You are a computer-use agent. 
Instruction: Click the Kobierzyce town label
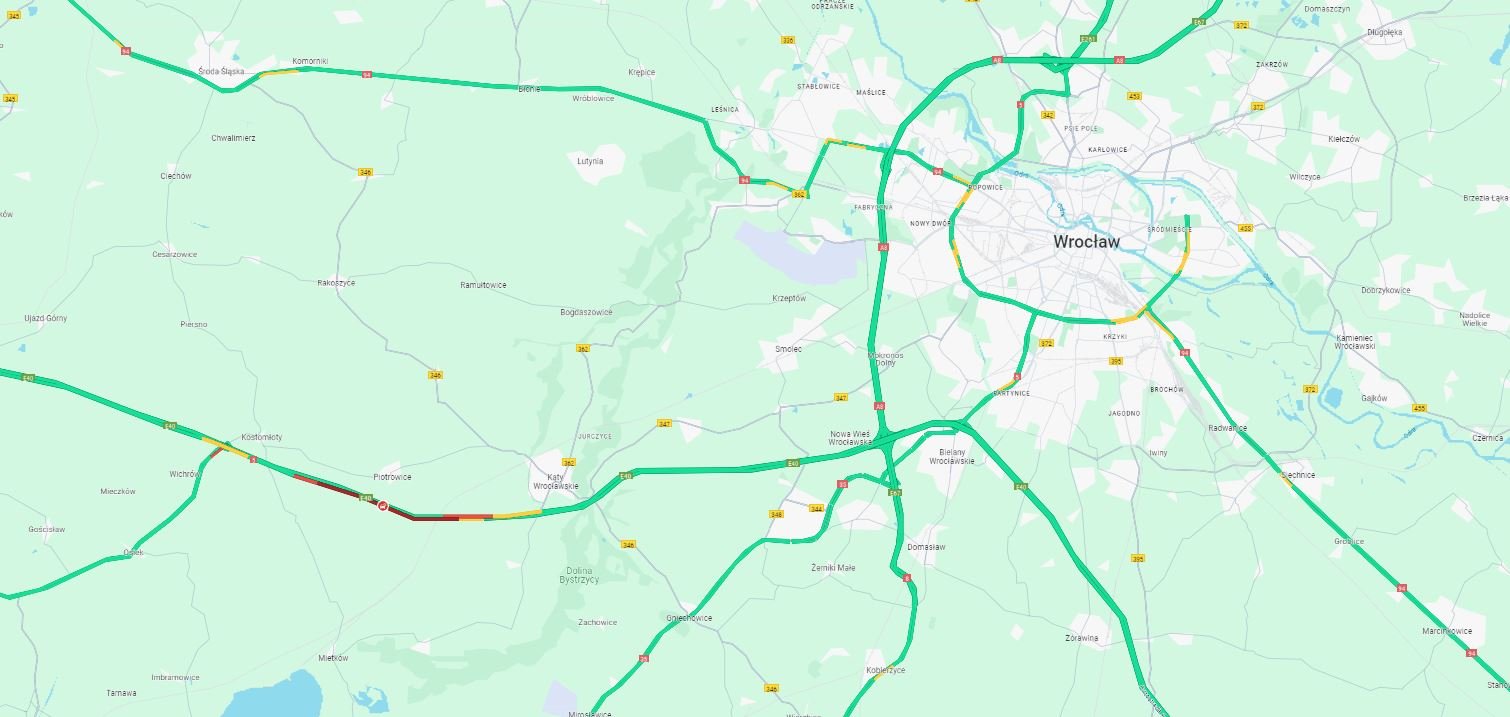pyautogui.click(x=886, y=670)
